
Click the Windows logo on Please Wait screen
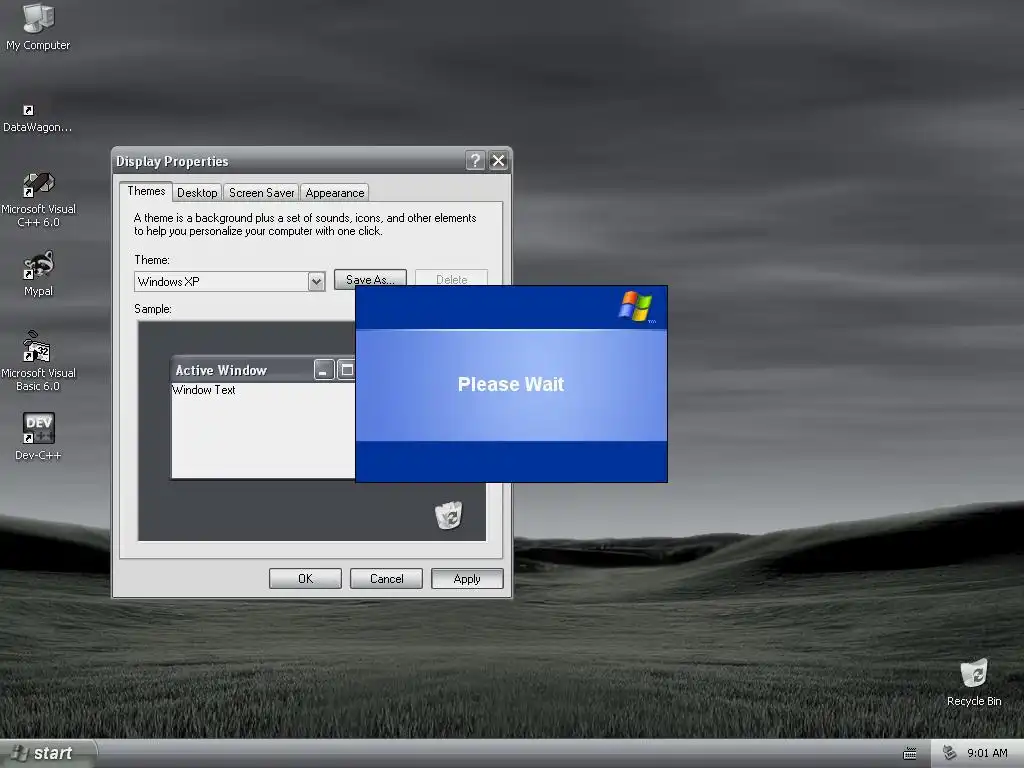(635, 306)
